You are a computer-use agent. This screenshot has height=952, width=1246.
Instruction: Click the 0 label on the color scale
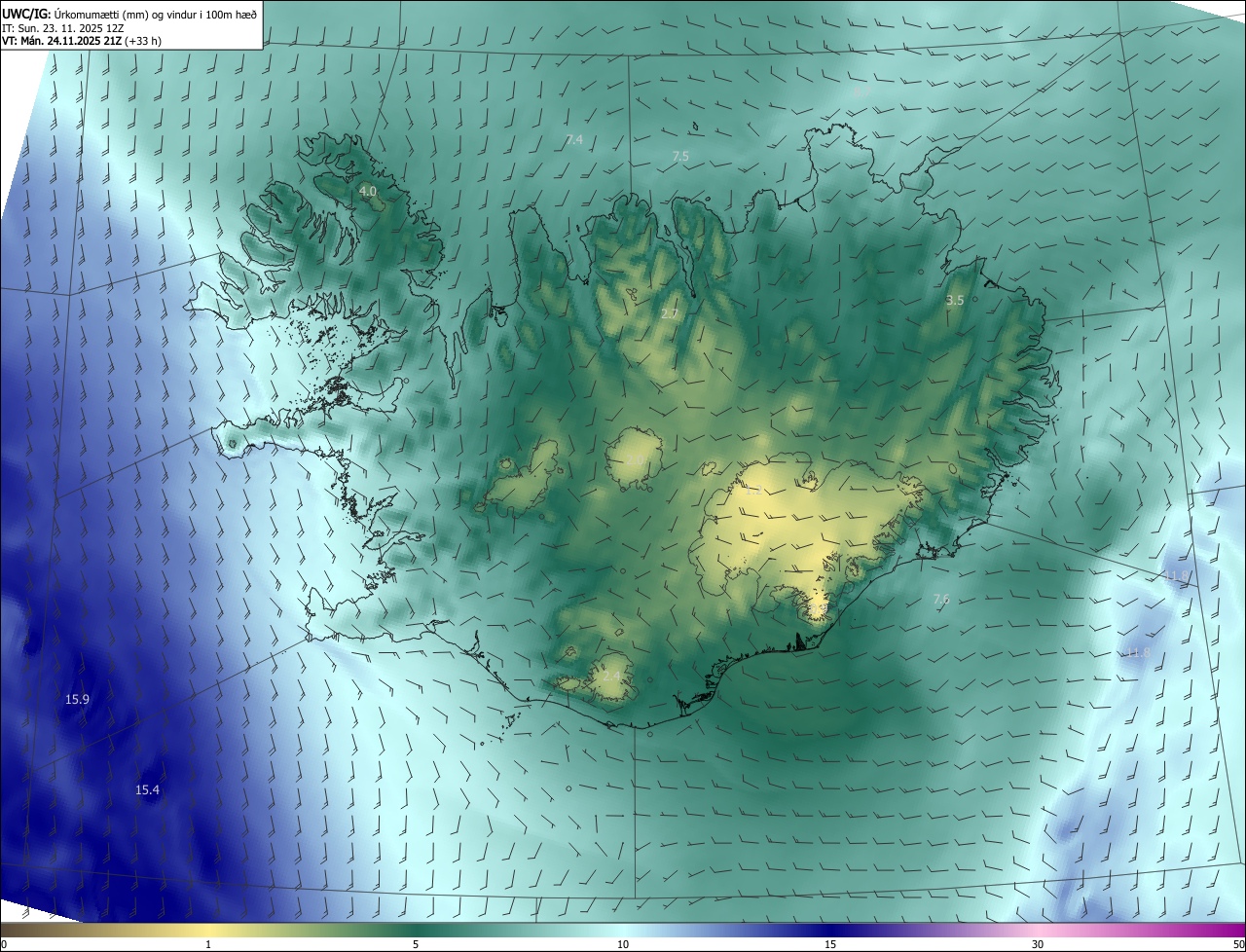4,945
